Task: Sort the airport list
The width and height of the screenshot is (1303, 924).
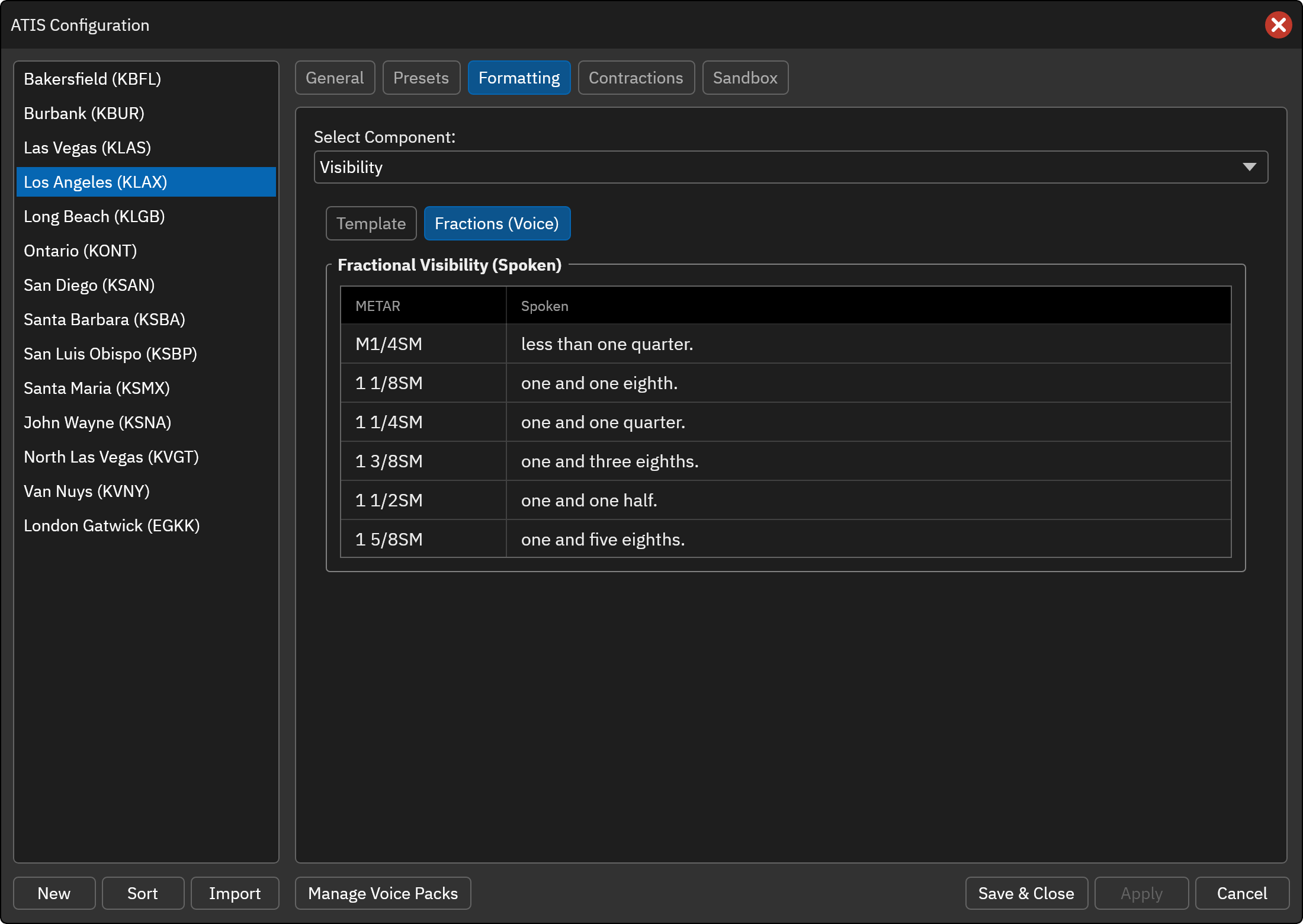Action: coord(143,893)
